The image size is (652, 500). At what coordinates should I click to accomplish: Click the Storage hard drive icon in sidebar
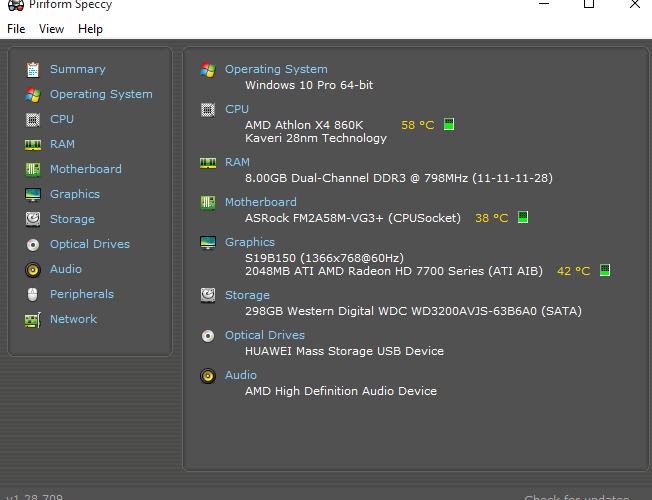[x=33, y=219]
